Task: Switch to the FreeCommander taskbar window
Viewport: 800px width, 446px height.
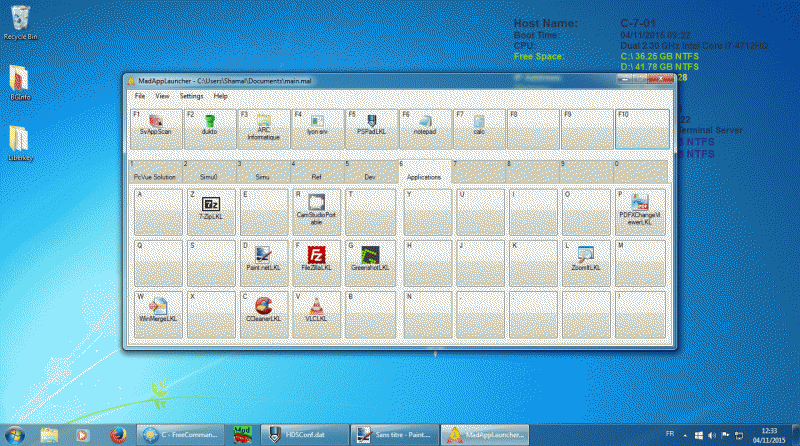Action: click(x=180, y=435)
